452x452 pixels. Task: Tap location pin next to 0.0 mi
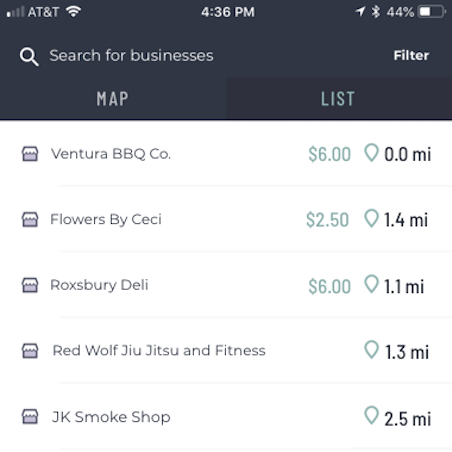coord(371,153)
